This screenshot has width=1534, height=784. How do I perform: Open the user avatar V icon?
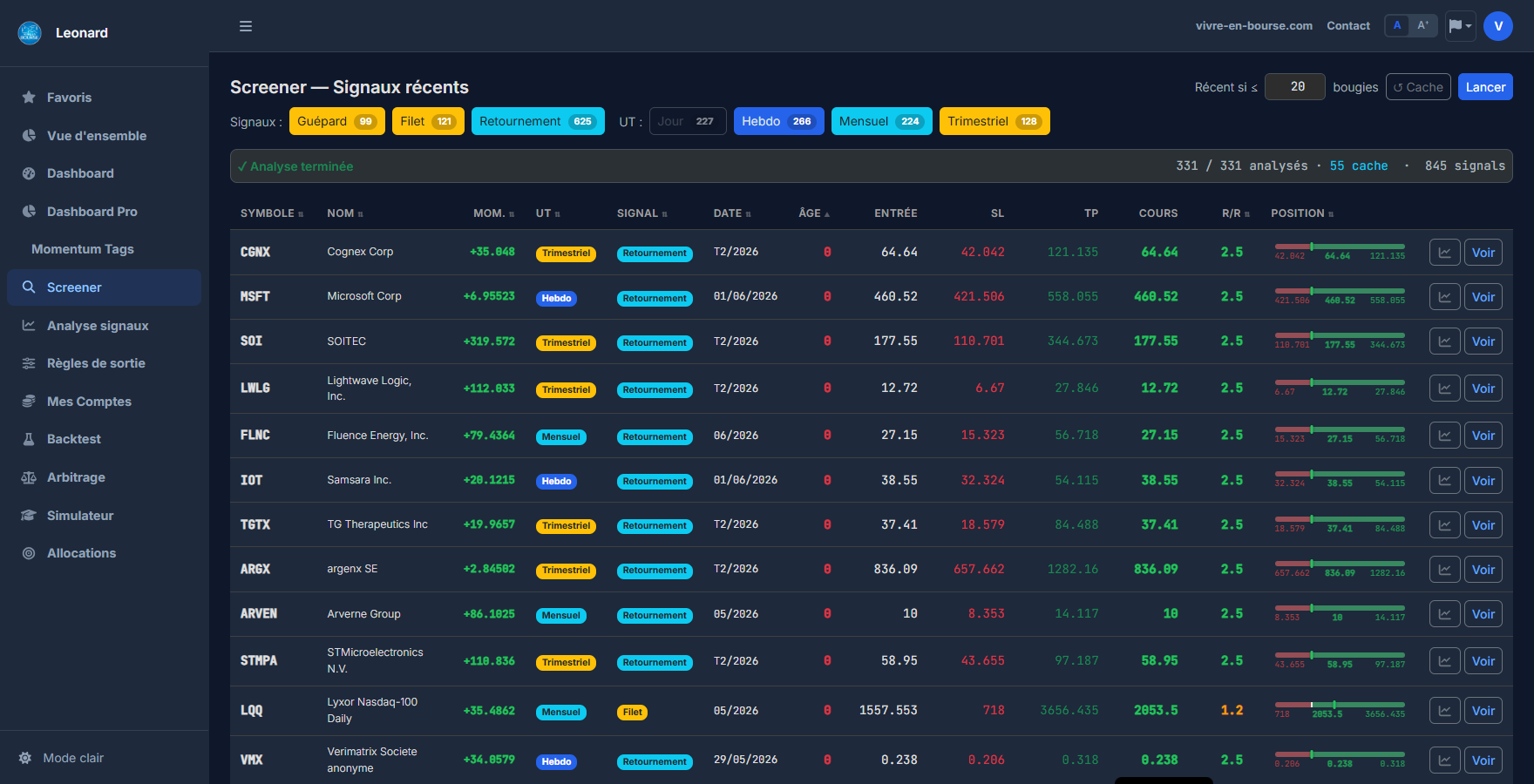click(1498, 26)
